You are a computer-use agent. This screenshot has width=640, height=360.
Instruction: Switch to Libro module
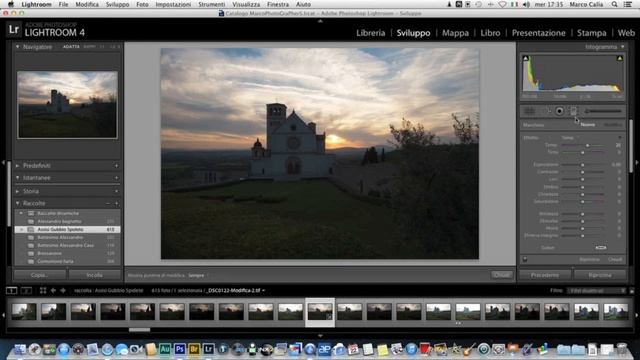click(x=490, y=33)
